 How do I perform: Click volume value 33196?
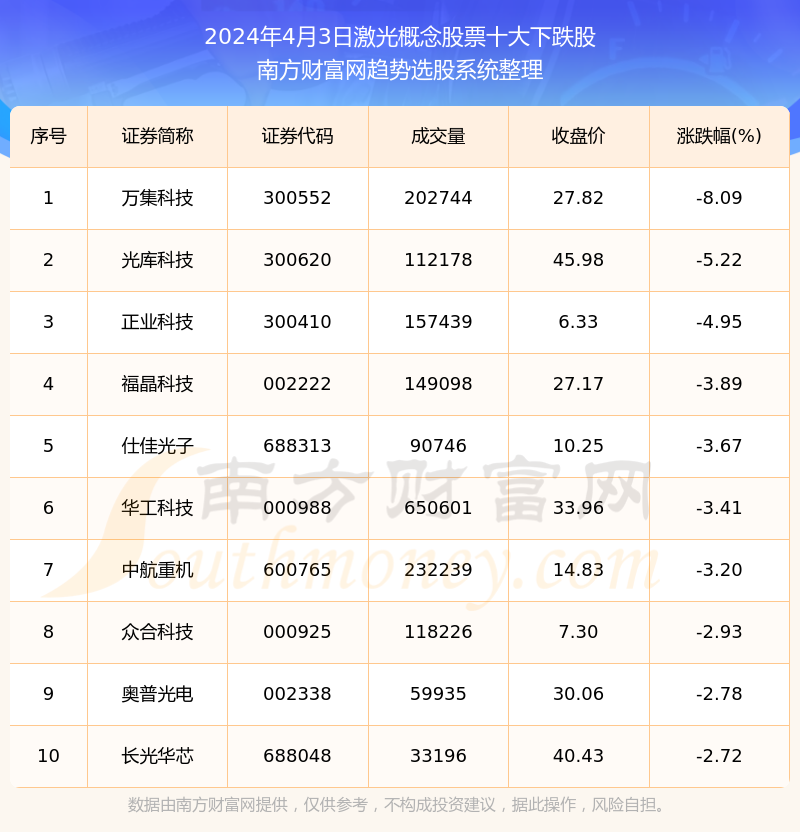438,756
